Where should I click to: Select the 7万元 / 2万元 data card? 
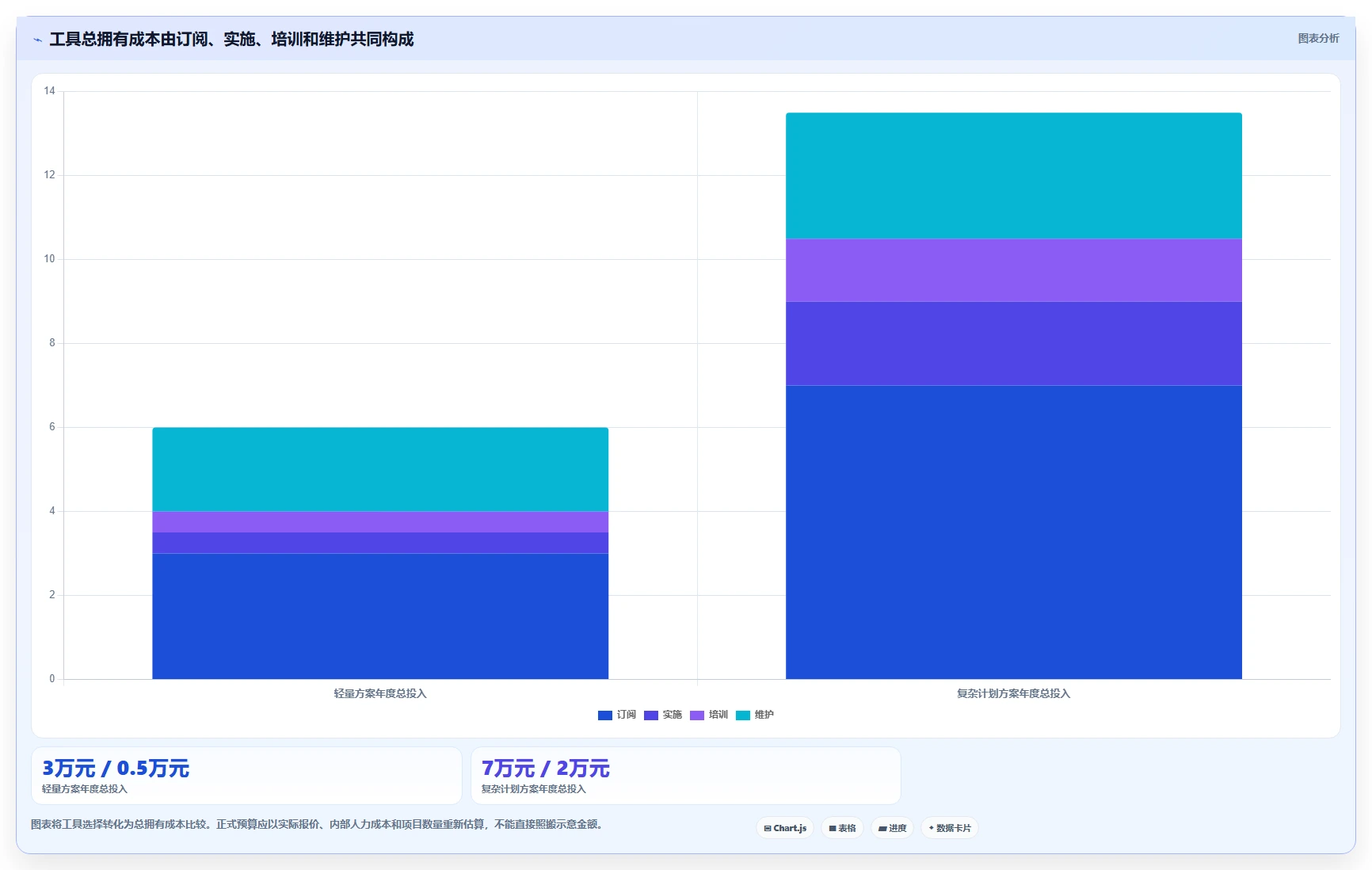[686, 776]
